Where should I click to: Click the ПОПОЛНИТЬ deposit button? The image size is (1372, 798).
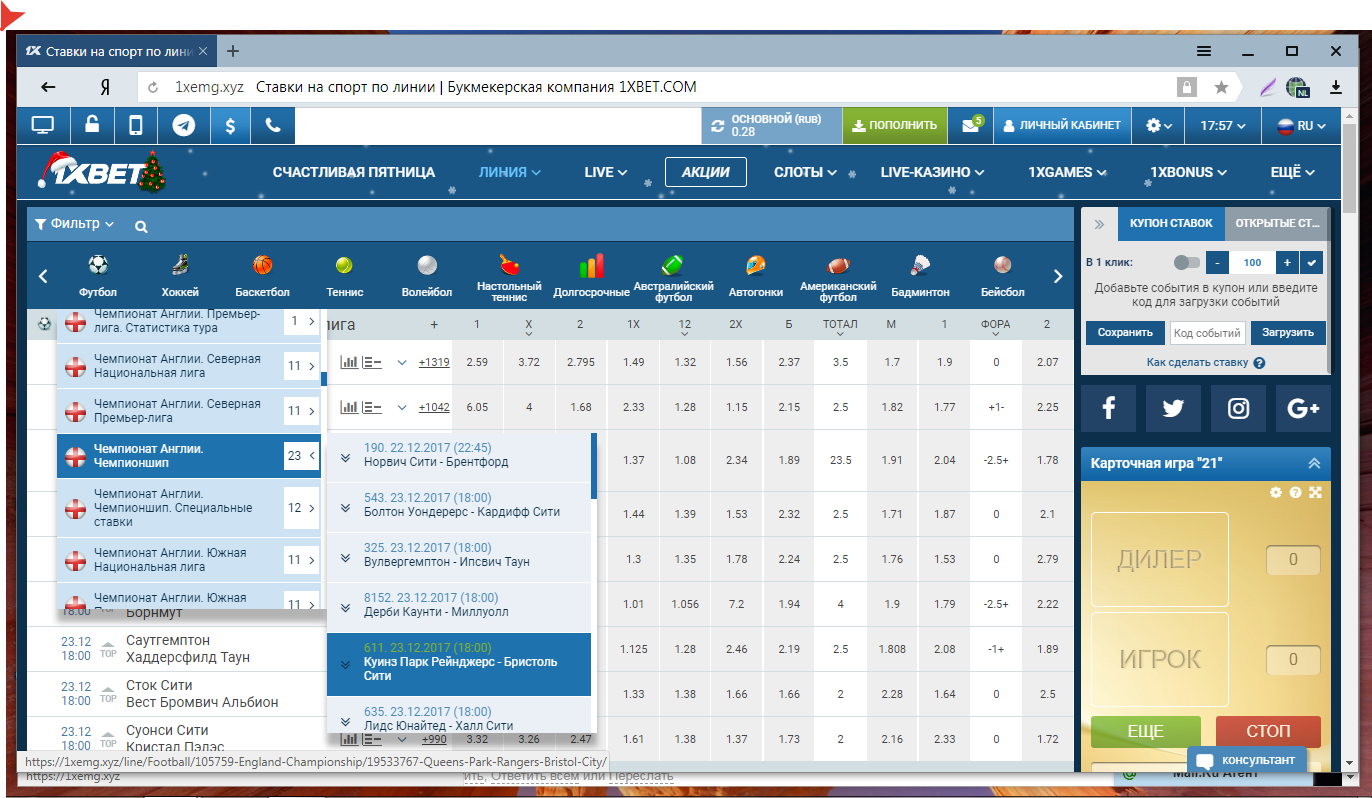(895, 126)
